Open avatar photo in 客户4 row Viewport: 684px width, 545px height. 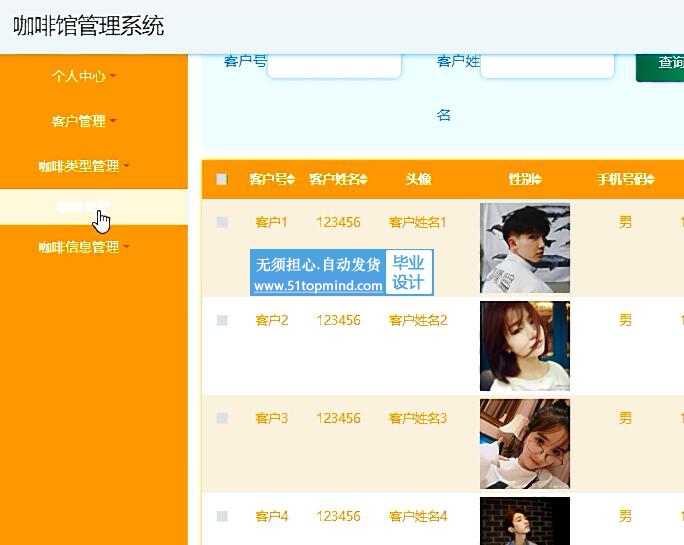coord(525,521)
